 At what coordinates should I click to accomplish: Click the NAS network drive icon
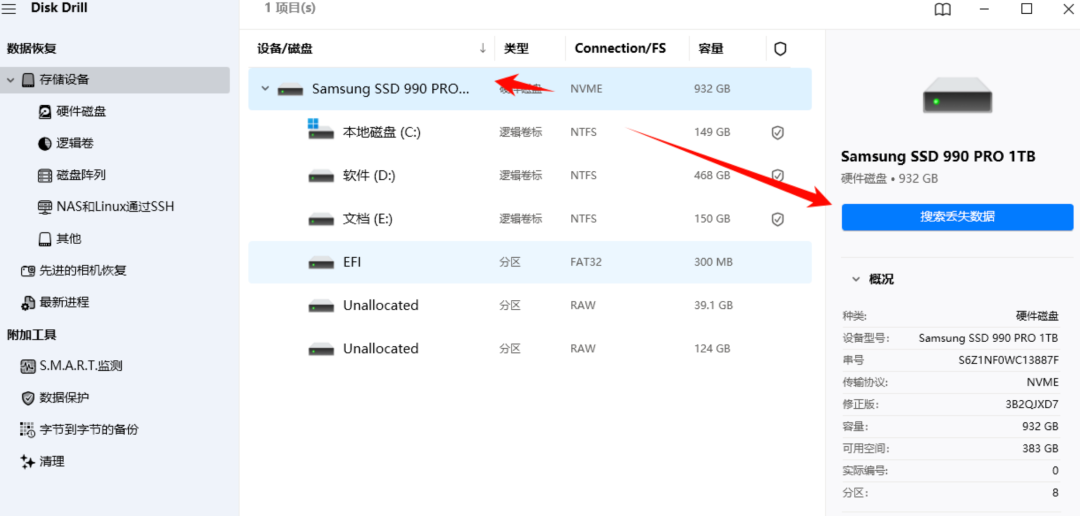(45, 207)
